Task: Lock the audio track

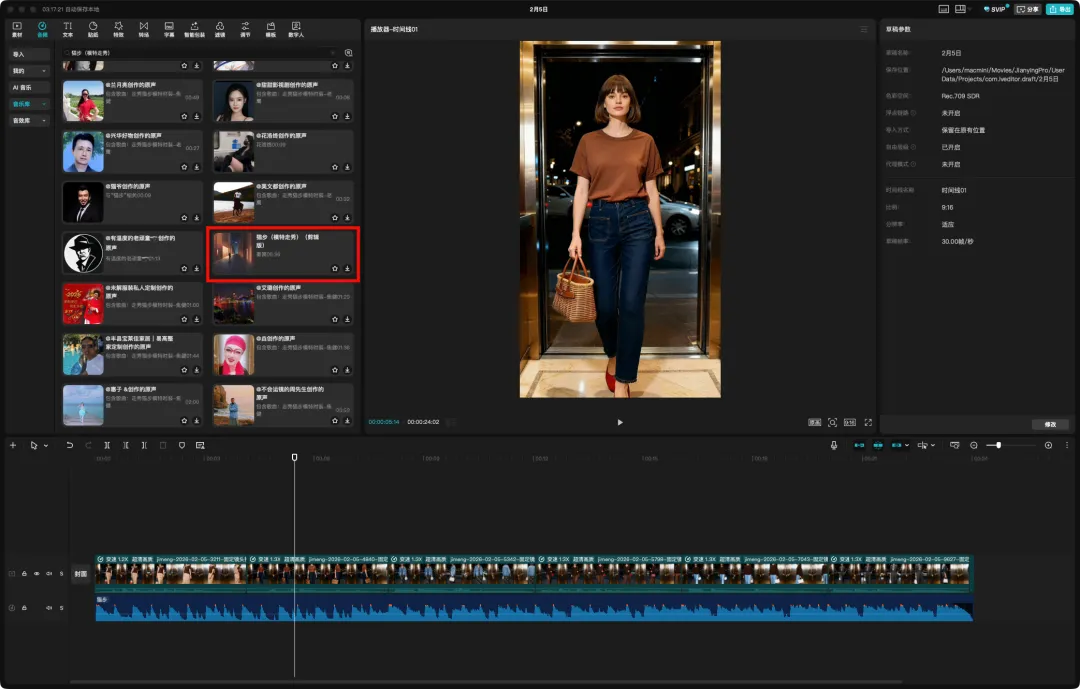Action: click(24, 607)
